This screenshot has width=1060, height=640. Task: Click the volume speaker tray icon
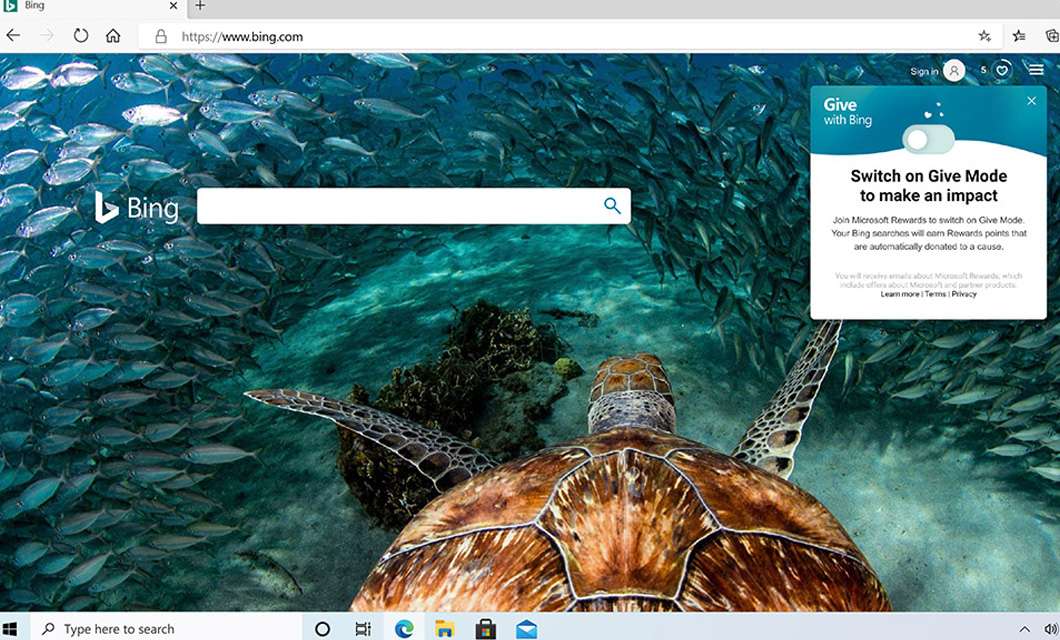[x=1051, y=629]
